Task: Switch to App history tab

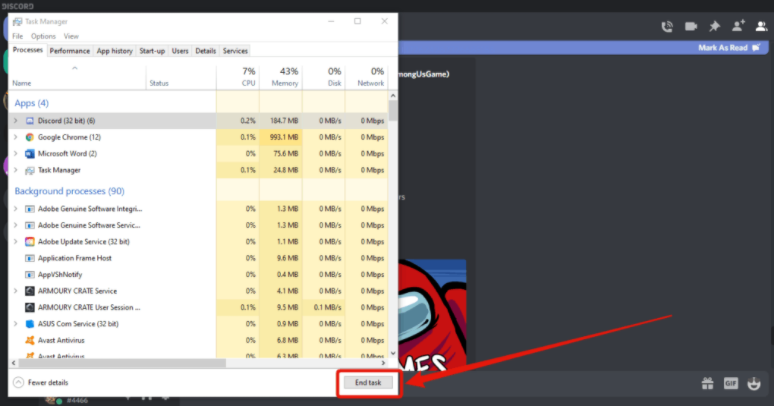Action: (115, 51)
